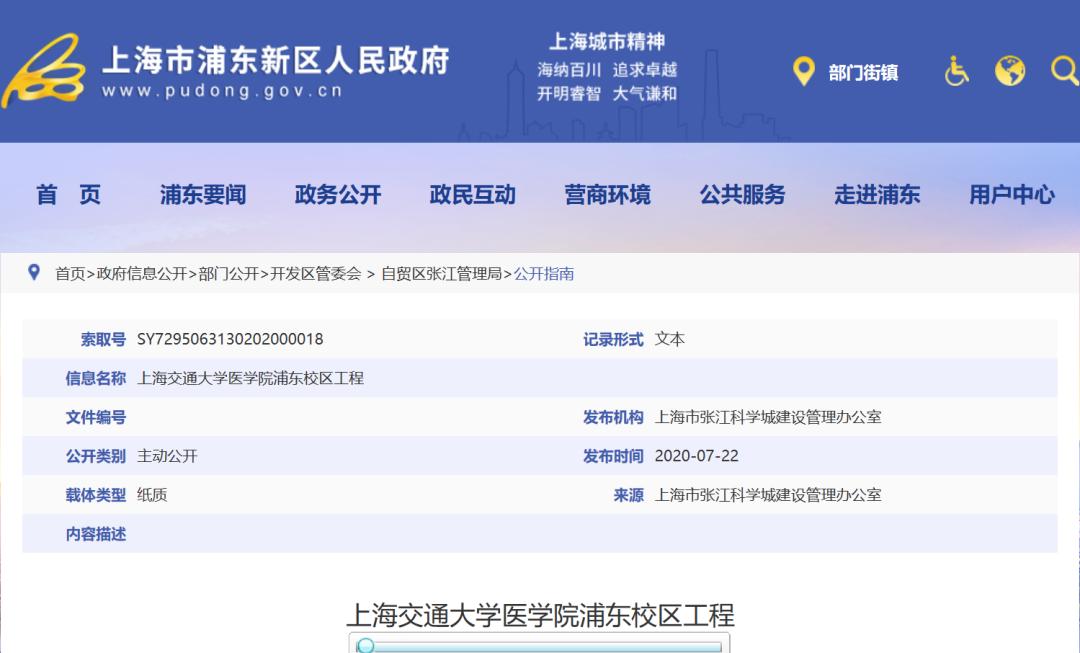Click 政府信息公开 breadcrumb link
Viewport: 1080px width, 653px height.
(x=142, y=273)
